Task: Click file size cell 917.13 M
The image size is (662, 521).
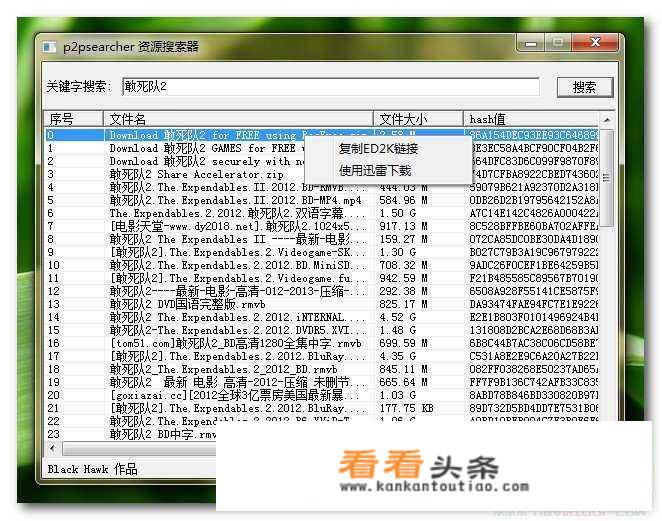Action: point(403,226)
